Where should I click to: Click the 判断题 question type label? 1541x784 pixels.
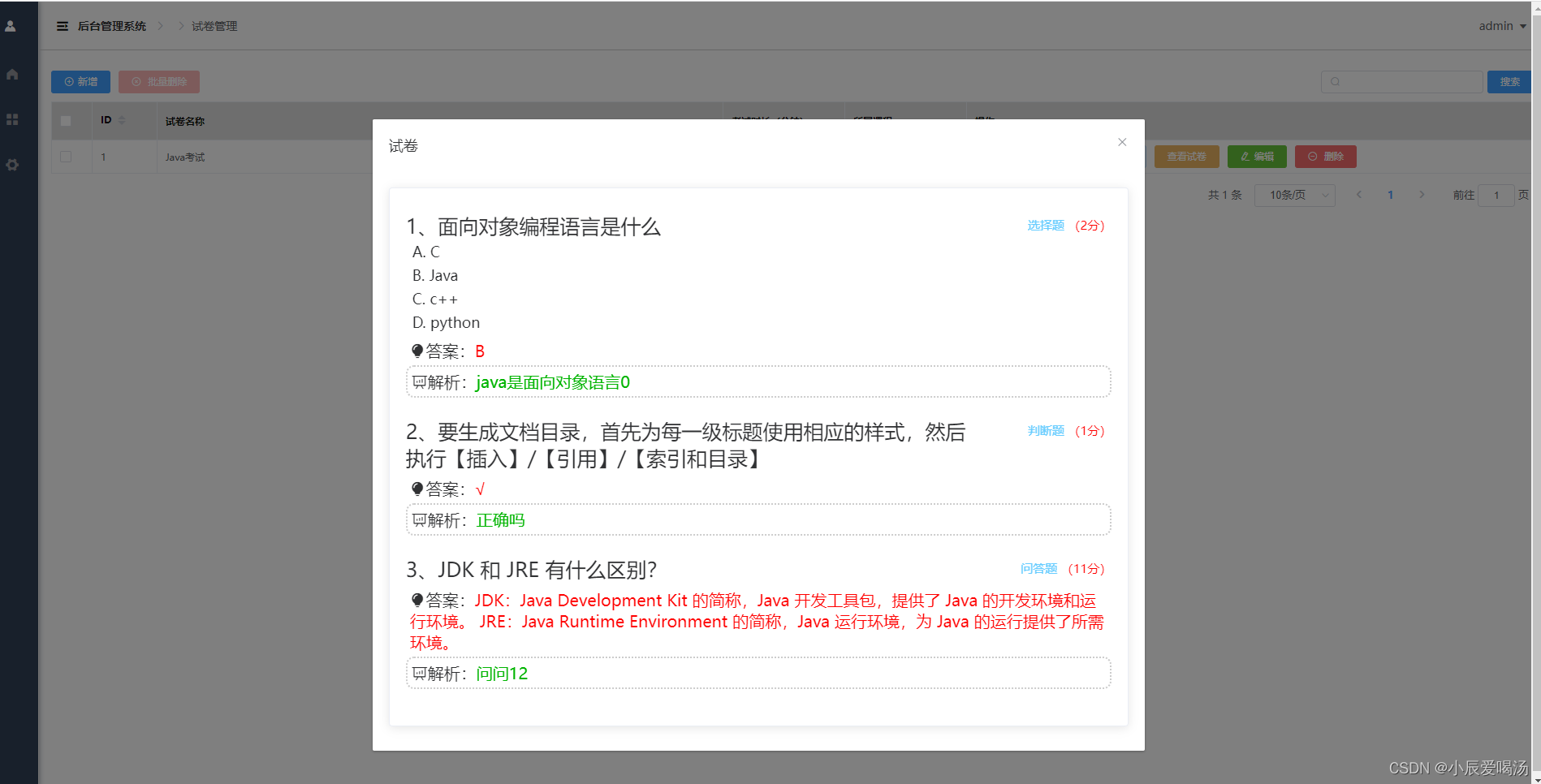tap(1046, 431)
